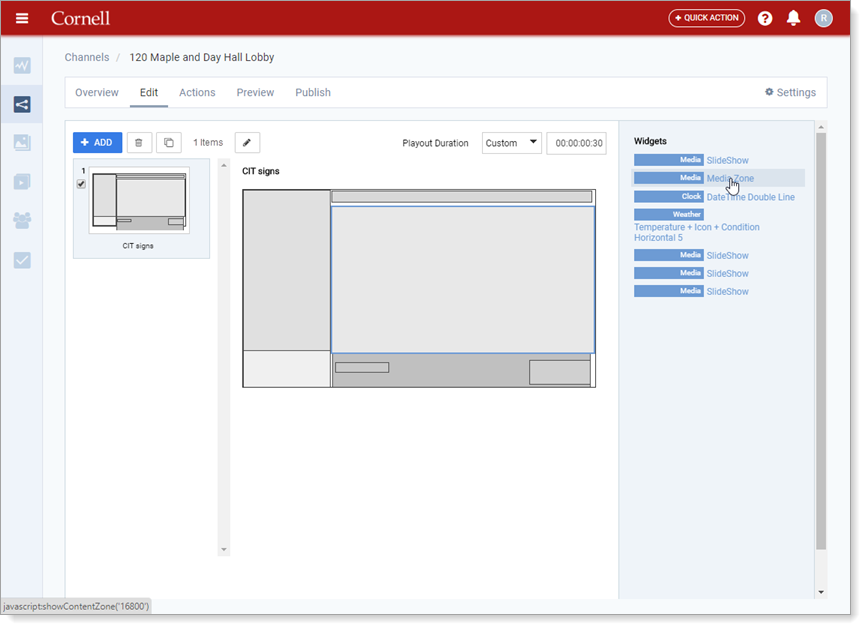Select the top banner zone in layout
866x630 pixels.
(462, 197)
